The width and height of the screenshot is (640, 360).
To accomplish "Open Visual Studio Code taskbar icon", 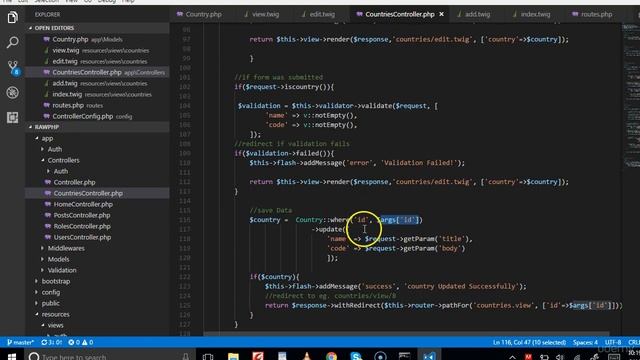I will tap(429, 356).
